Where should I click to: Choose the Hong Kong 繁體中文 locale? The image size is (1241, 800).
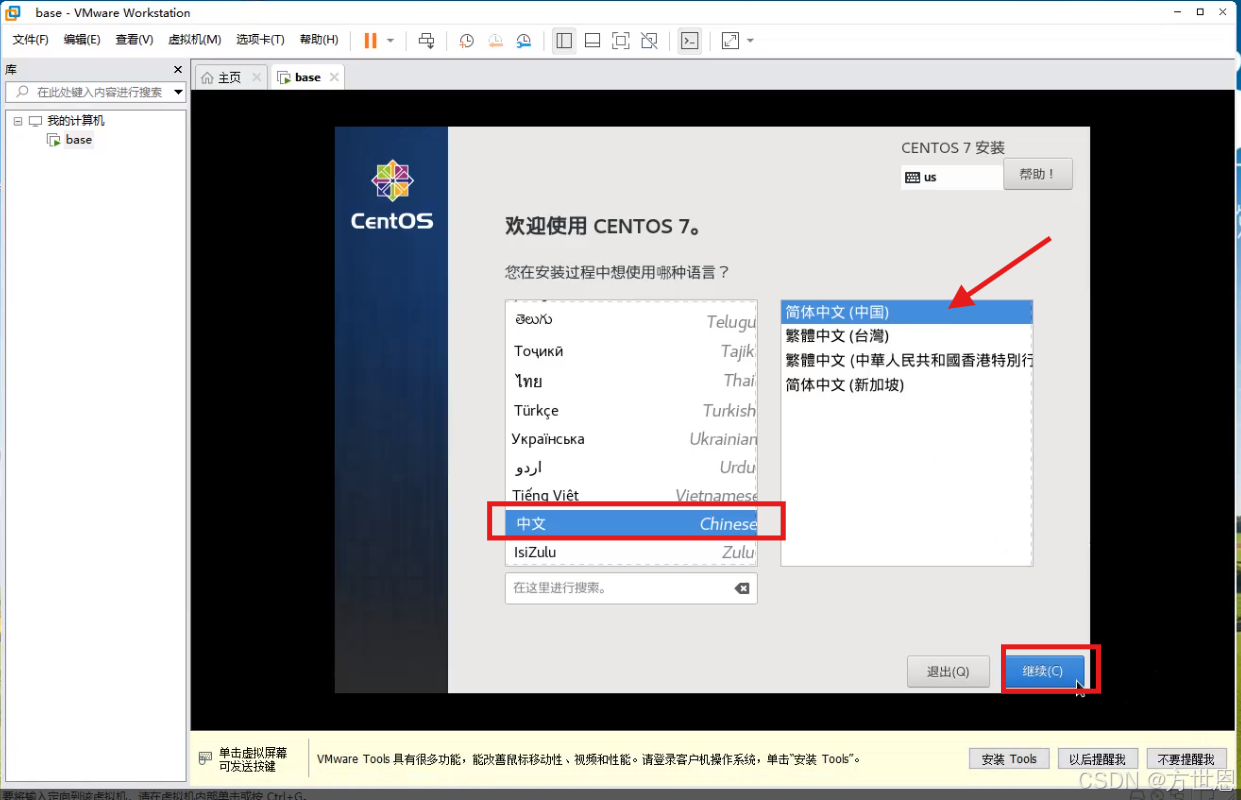pyautogui.click(x=907, y=360)
